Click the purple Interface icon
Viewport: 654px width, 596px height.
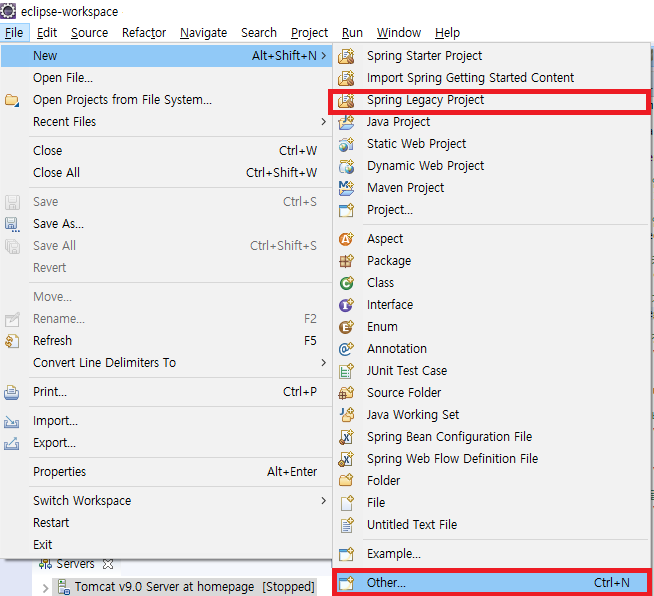pyautogui.click(x=346, y=305)
